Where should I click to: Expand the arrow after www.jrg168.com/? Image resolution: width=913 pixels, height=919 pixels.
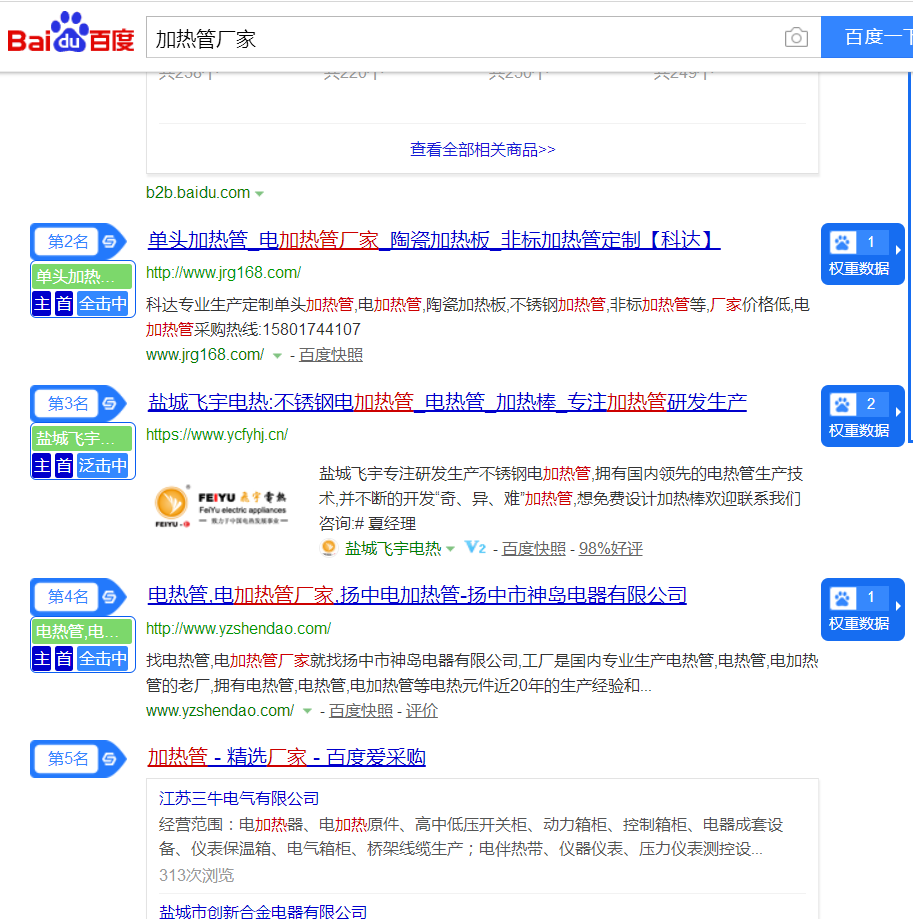277,356
